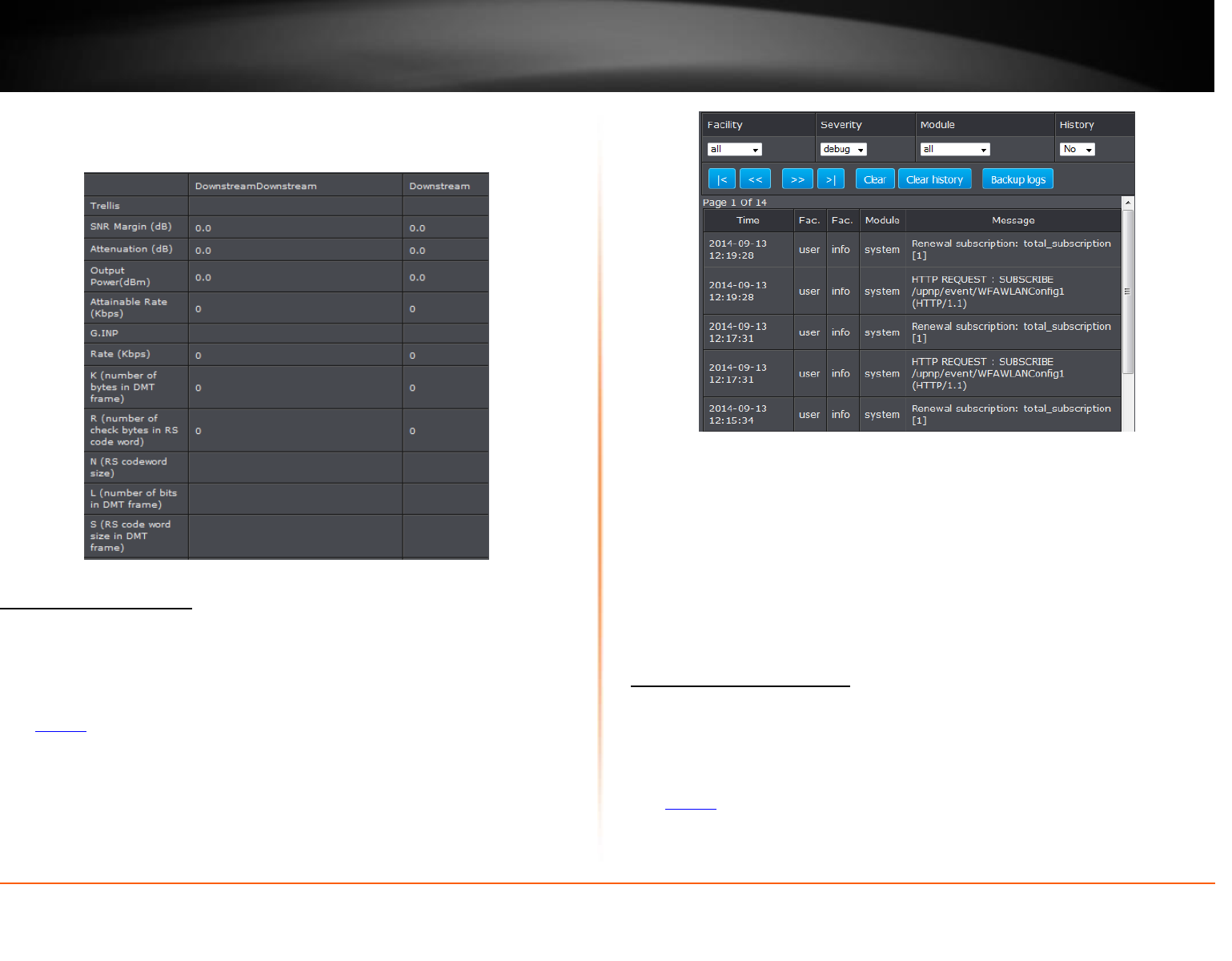Screen dimensions: 1232x961
Task: Click the Module column header in log table
Action: (x=882, y=220)
